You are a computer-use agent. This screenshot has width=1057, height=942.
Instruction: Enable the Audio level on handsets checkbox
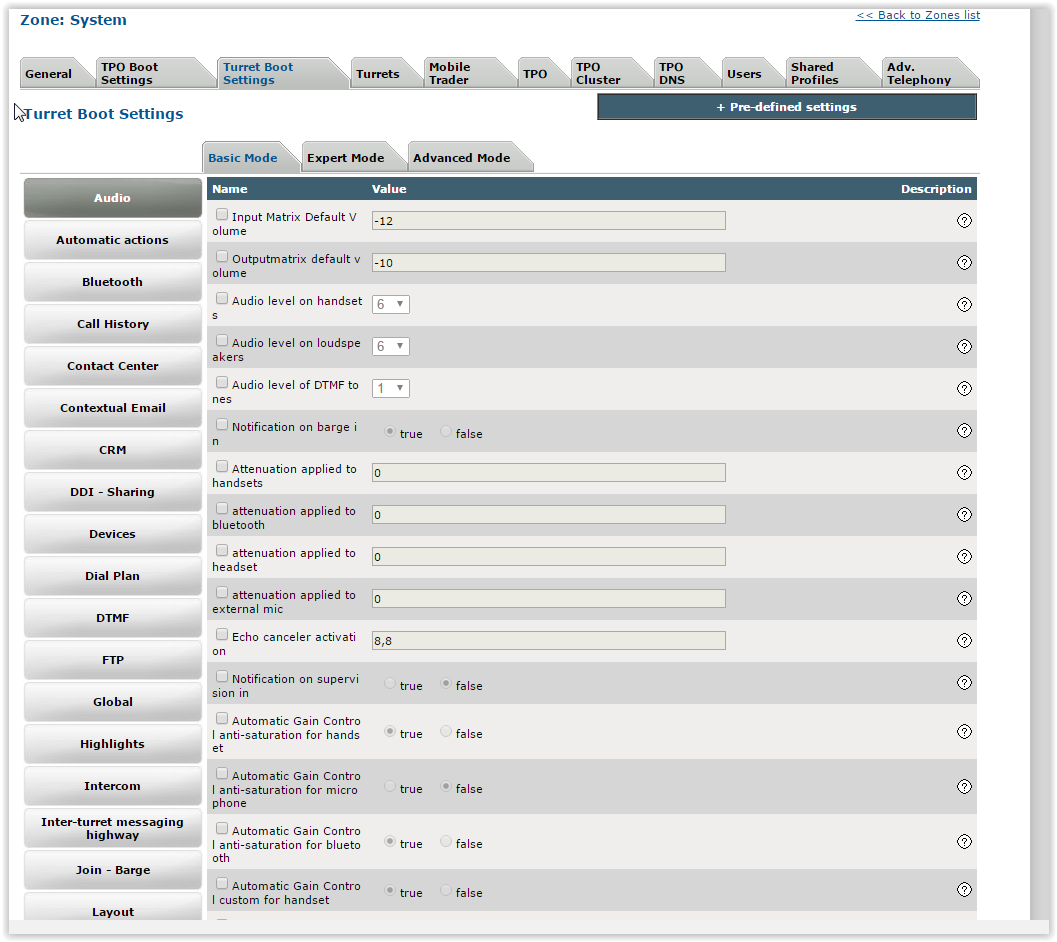(x=222, y=298)
